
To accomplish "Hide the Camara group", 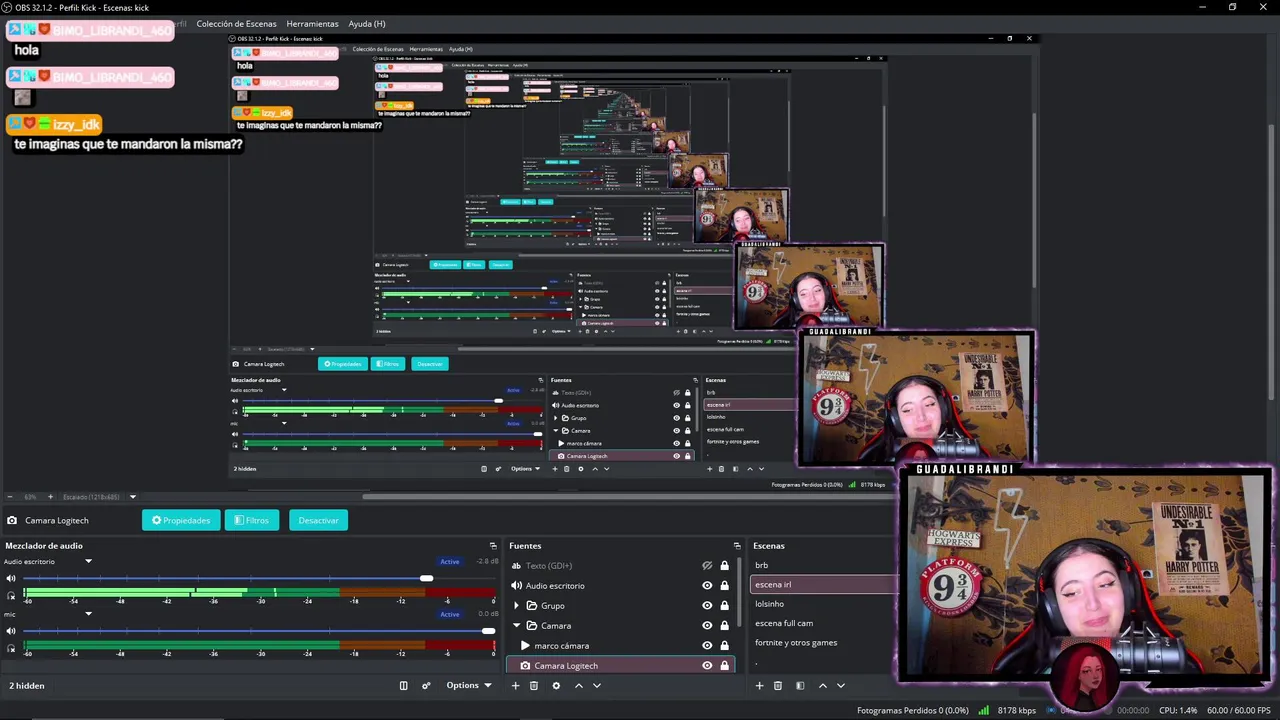I will pos(707,626).
